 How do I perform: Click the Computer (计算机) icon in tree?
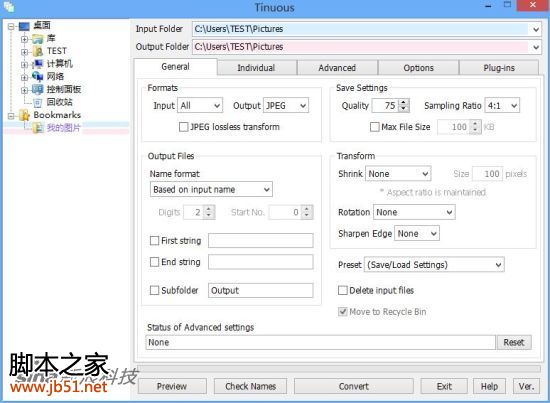coord(38,64)
